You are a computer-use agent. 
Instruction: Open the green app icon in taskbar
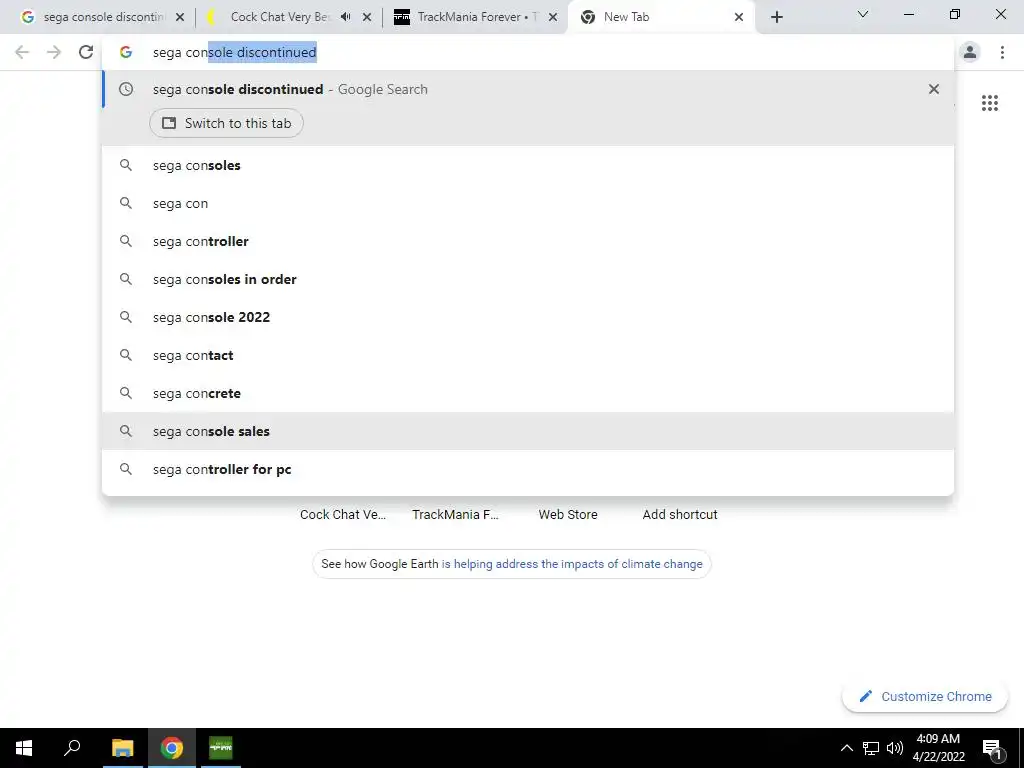coord(221,748)
